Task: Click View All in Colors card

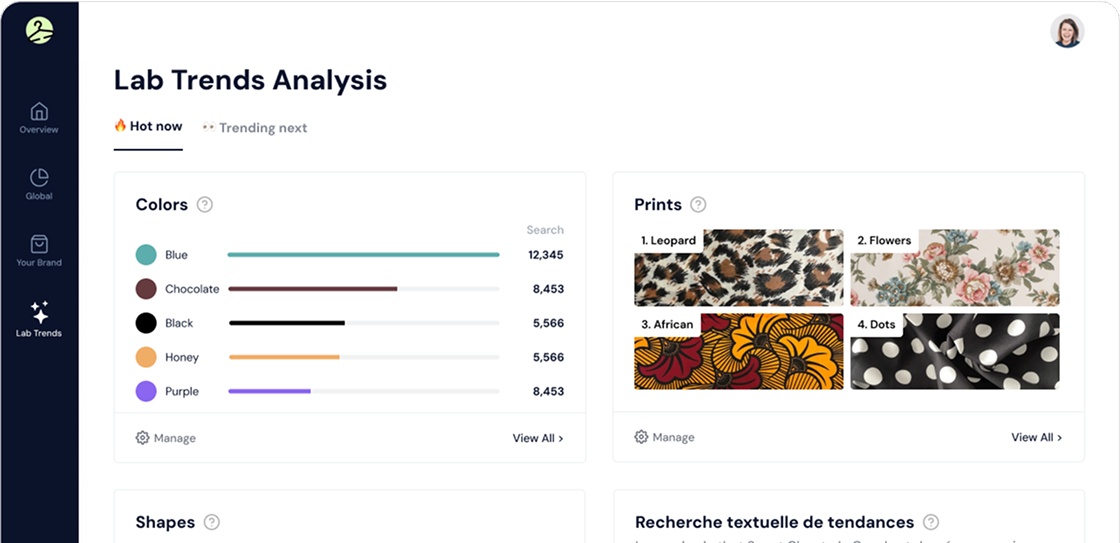Action: [538, 438]
